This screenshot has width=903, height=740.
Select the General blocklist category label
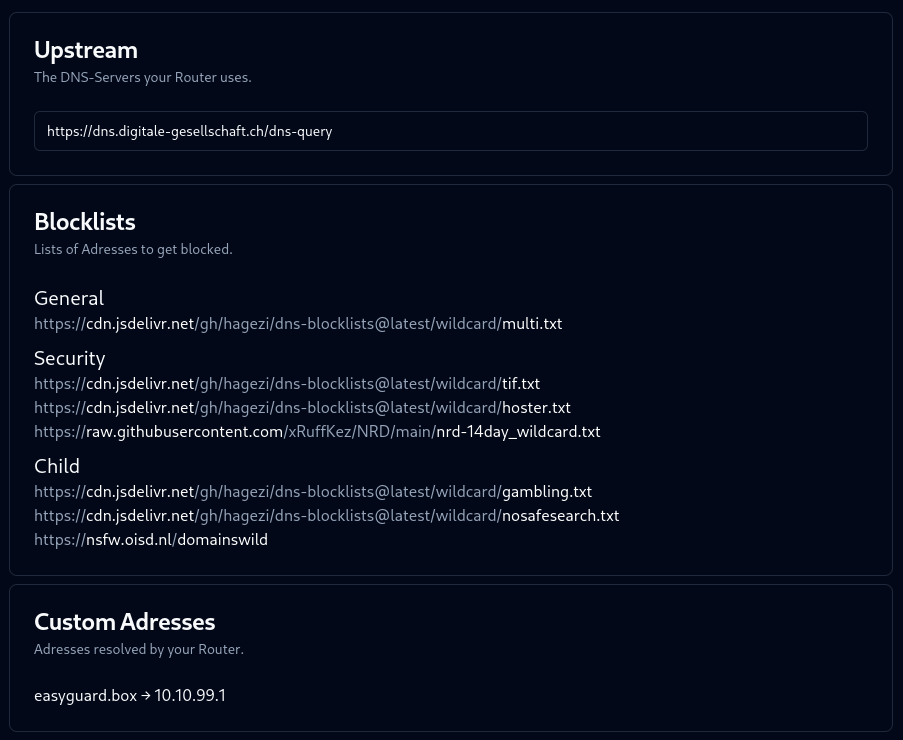pyautogui.click(x=69, y=298)
